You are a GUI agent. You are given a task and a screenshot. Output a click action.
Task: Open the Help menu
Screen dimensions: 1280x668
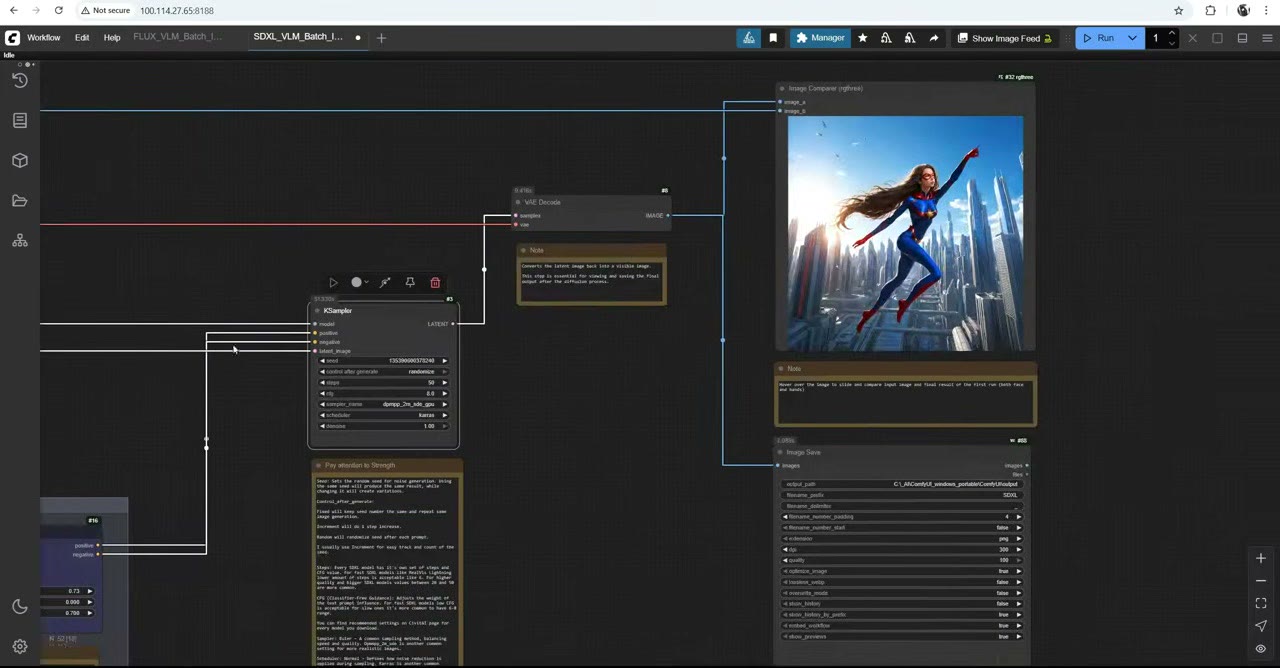point(112,38)
